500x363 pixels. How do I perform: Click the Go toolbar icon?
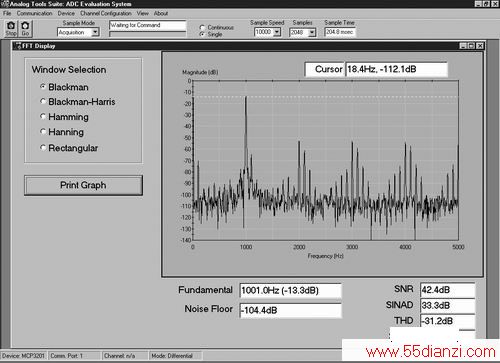(25, 29)
